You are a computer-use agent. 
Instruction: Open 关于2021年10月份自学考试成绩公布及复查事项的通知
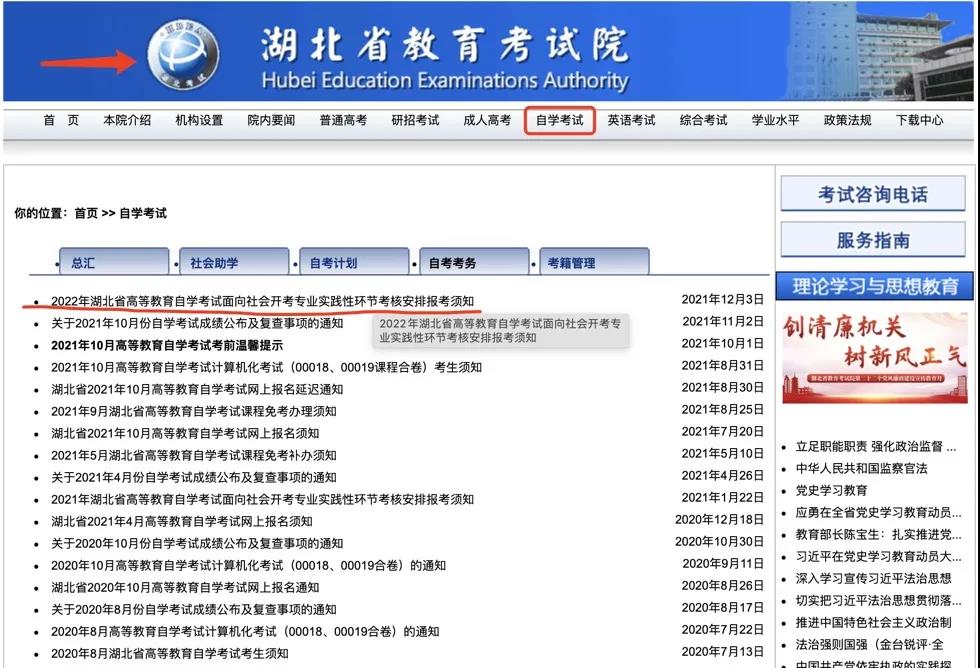click(x=197, y=323)
